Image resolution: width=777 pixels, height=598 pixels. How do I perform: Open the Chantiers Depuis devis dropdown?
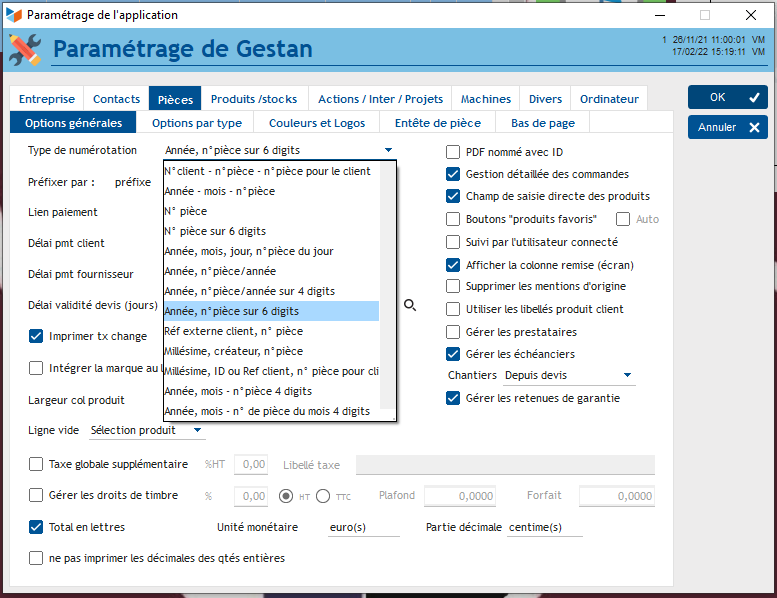tap(627, 376)
